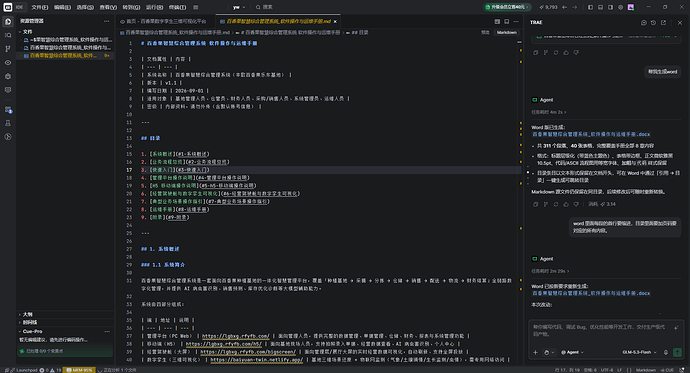Open the hamburger overflow menu icon
The width and height of the screenshot is (690, 373).
[195, 7]
